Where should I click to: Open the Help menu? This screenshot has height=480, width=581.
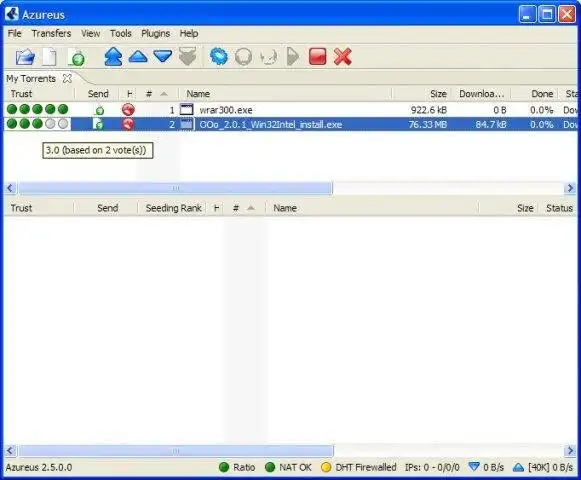click(x=189, y=33)
